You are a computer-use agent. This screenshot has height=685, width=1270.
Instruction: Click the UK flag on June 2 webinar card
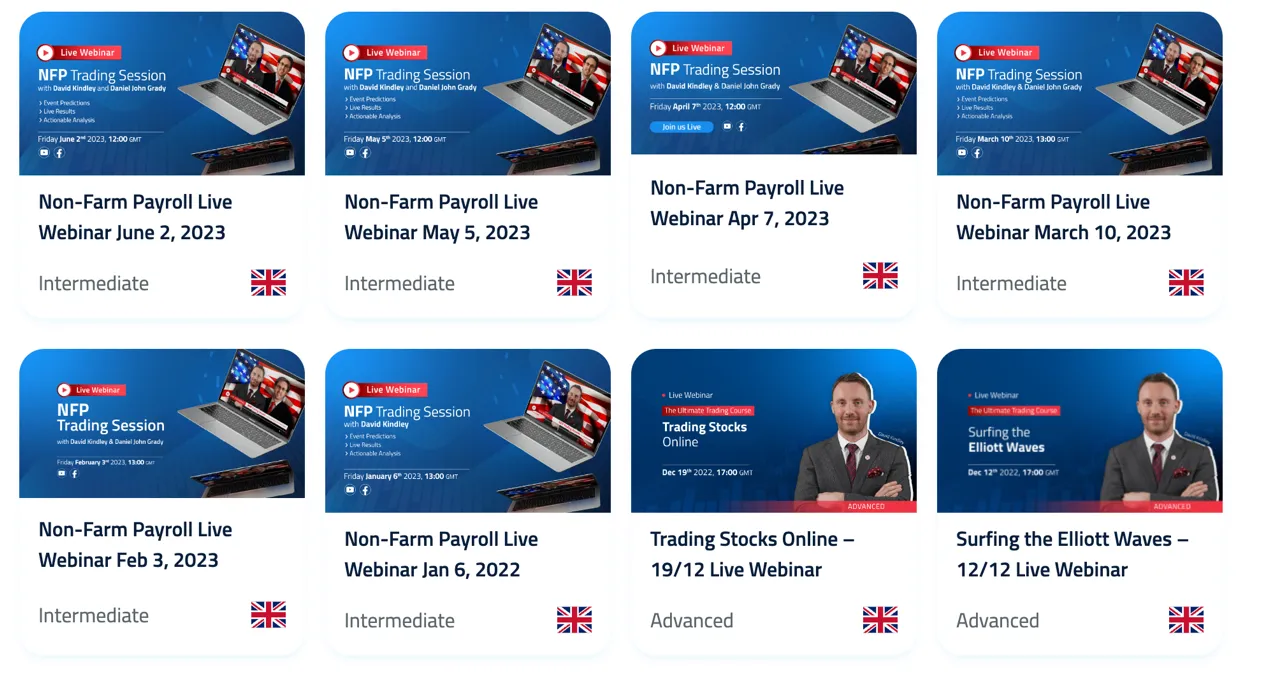tap(268, 283)
